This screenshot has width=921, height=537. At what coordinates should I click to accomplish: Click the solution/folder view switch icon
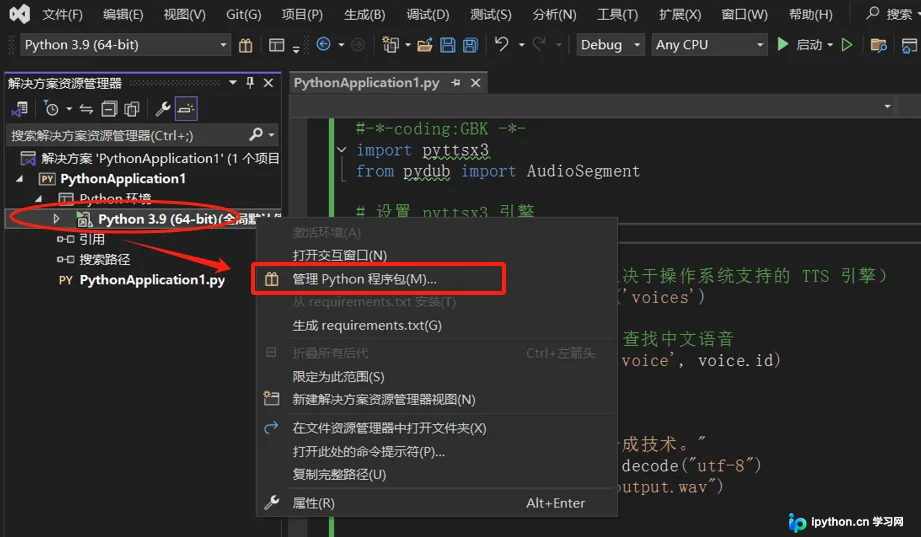pos(20,109)
